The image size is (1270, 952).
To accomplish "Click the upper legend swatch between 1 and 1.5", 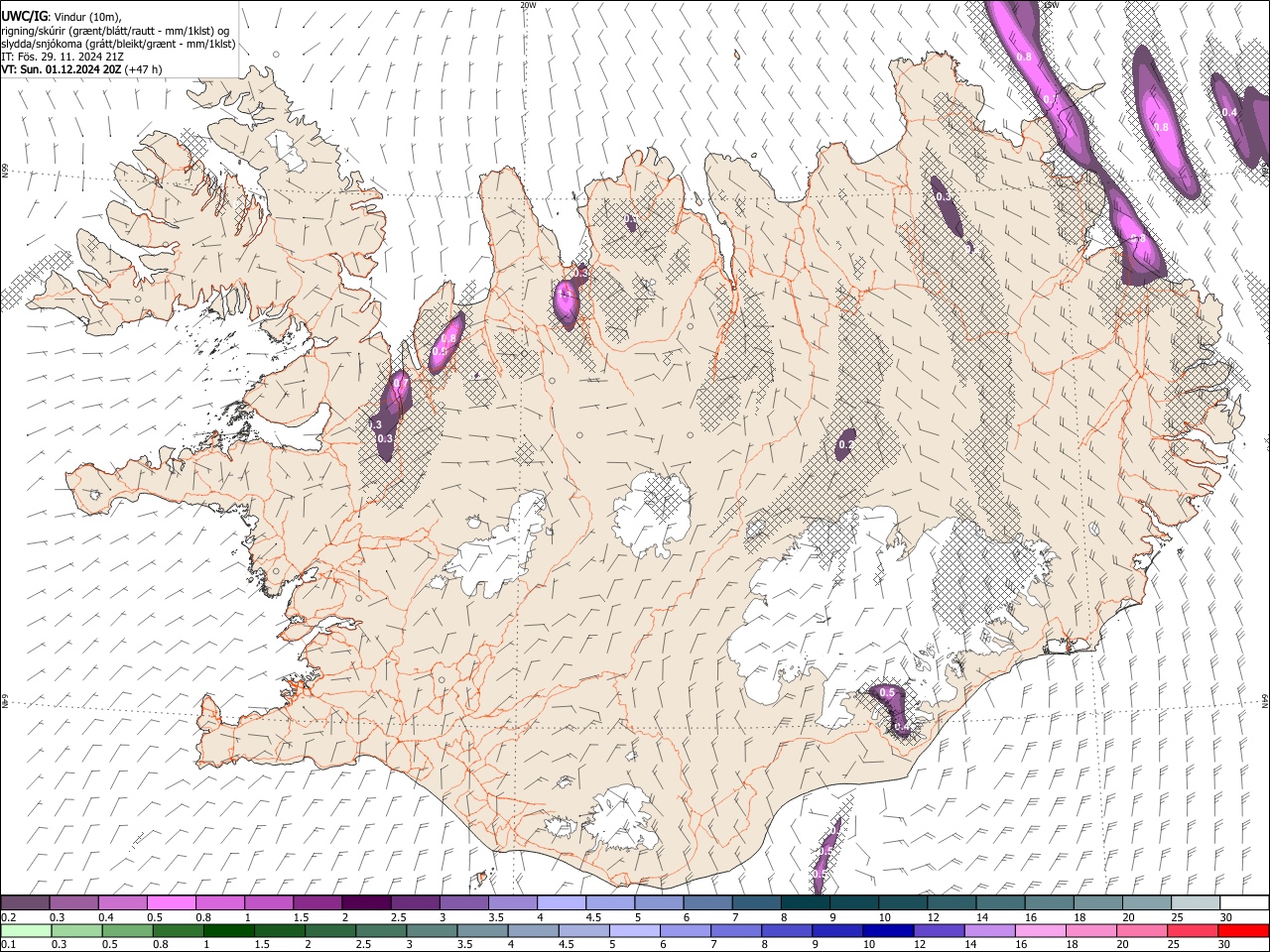I will tap(269, 903).
